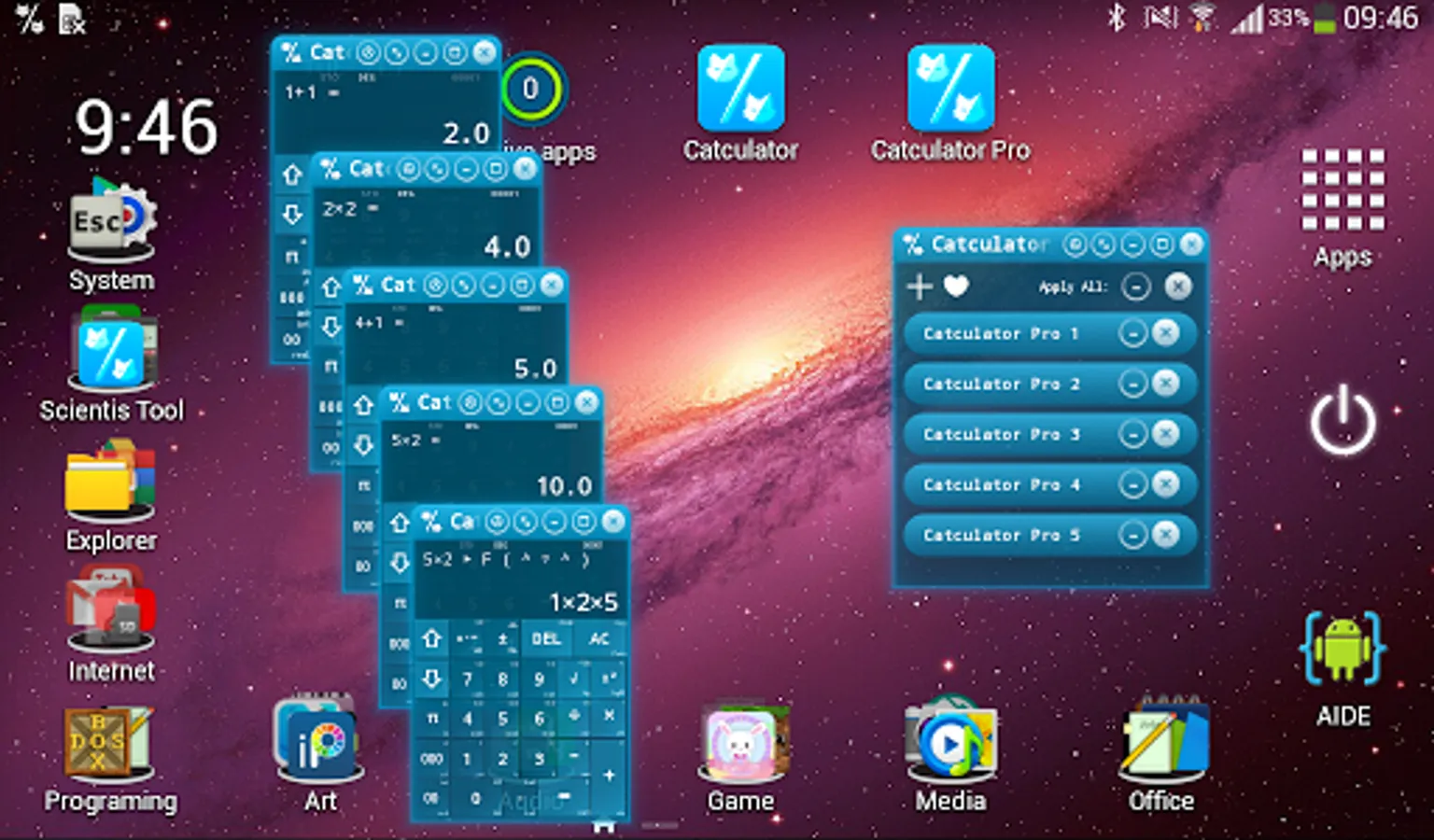This screenshot has height=840, width=1434.
Task: Select Catculator Pro 2 in list
Action: click(1048, 384)
